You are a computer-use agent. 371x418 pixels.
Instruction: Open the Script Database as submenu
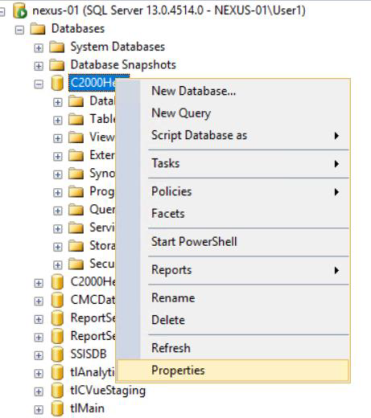(233, 135)
